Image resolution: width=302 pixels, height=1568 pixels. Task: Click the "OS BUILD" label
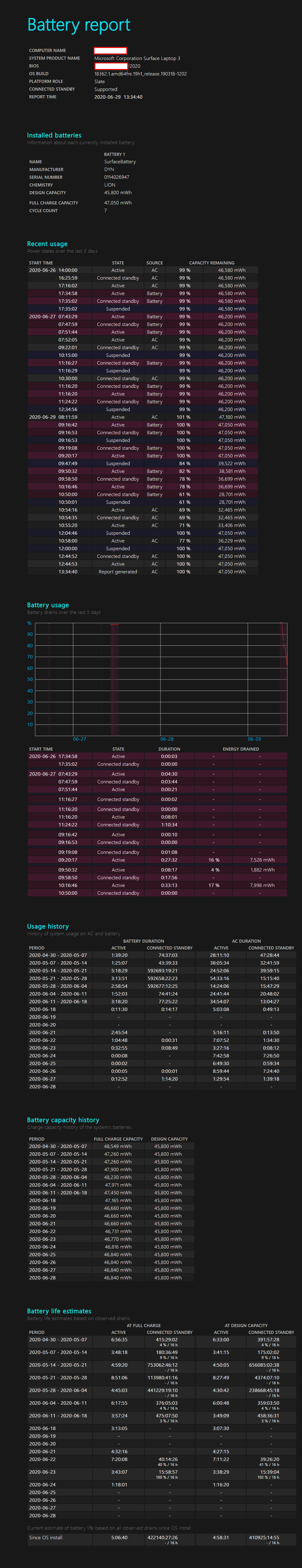[x=38, y=74]
